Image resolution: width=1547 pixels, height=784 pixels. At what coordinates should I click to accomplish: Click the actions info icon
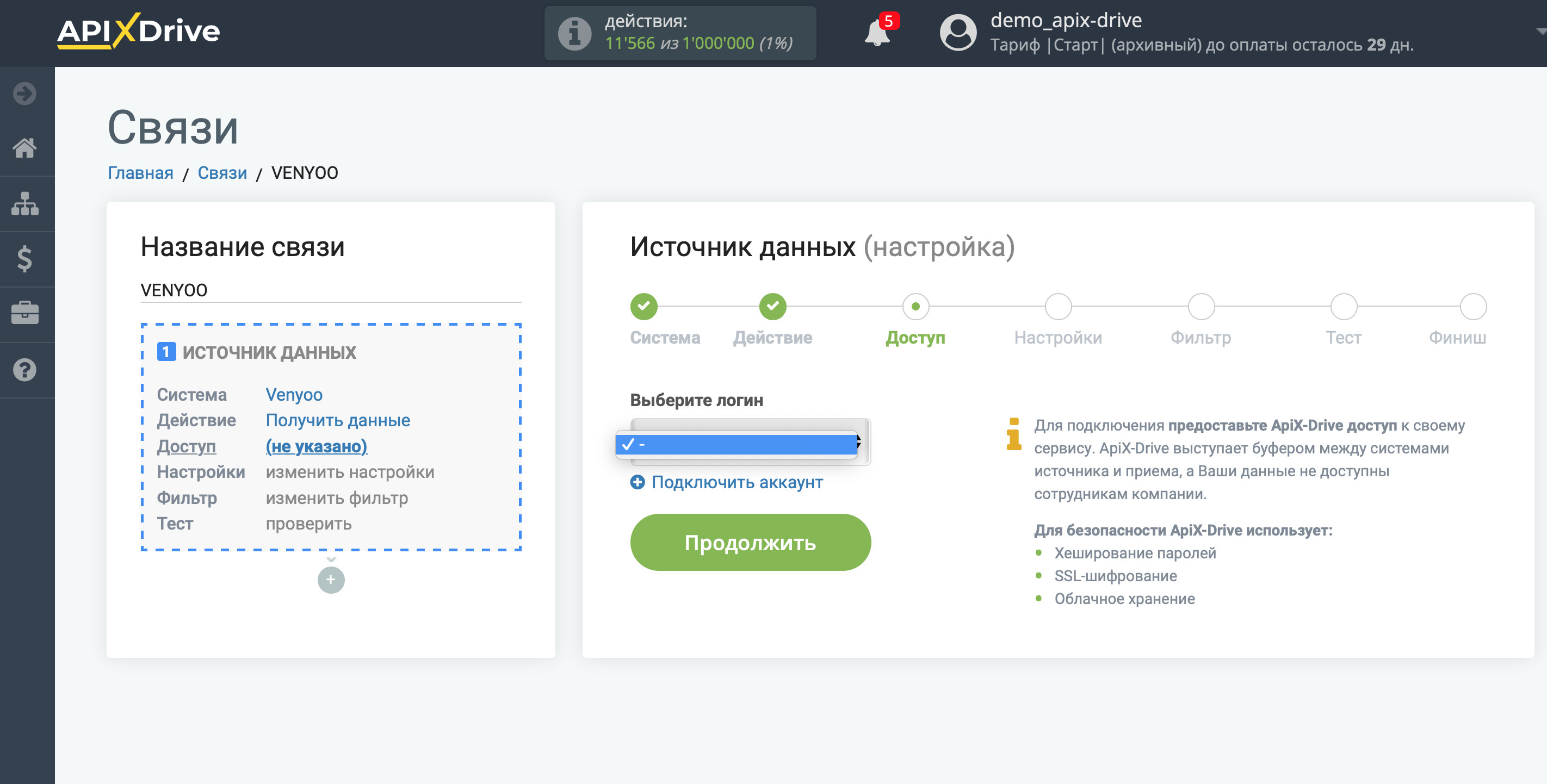pos(575,33)
